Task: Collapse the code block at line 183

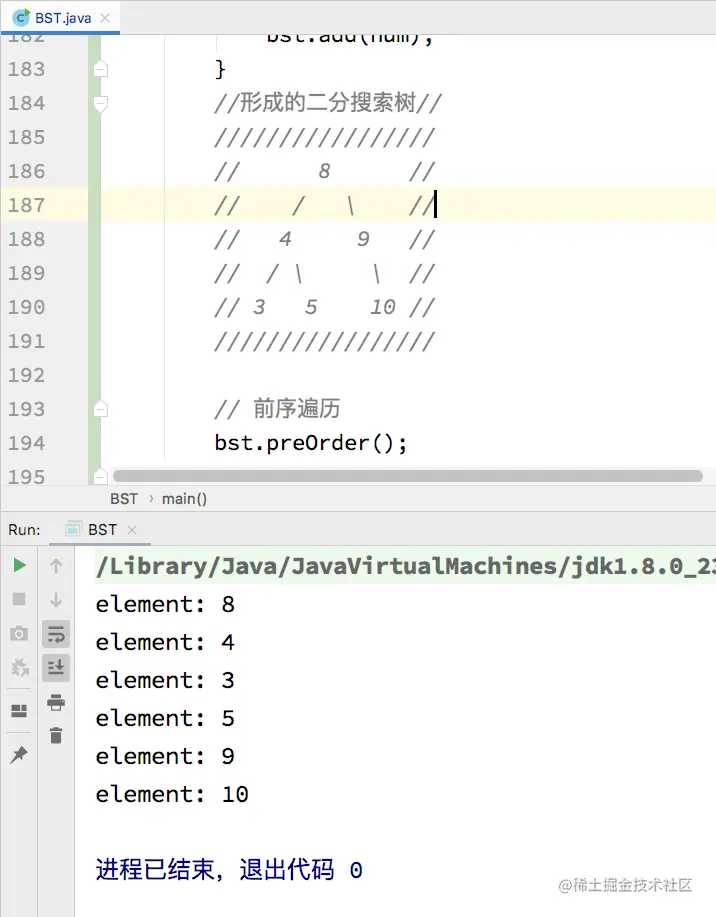Action: click(x=101, y=70)
